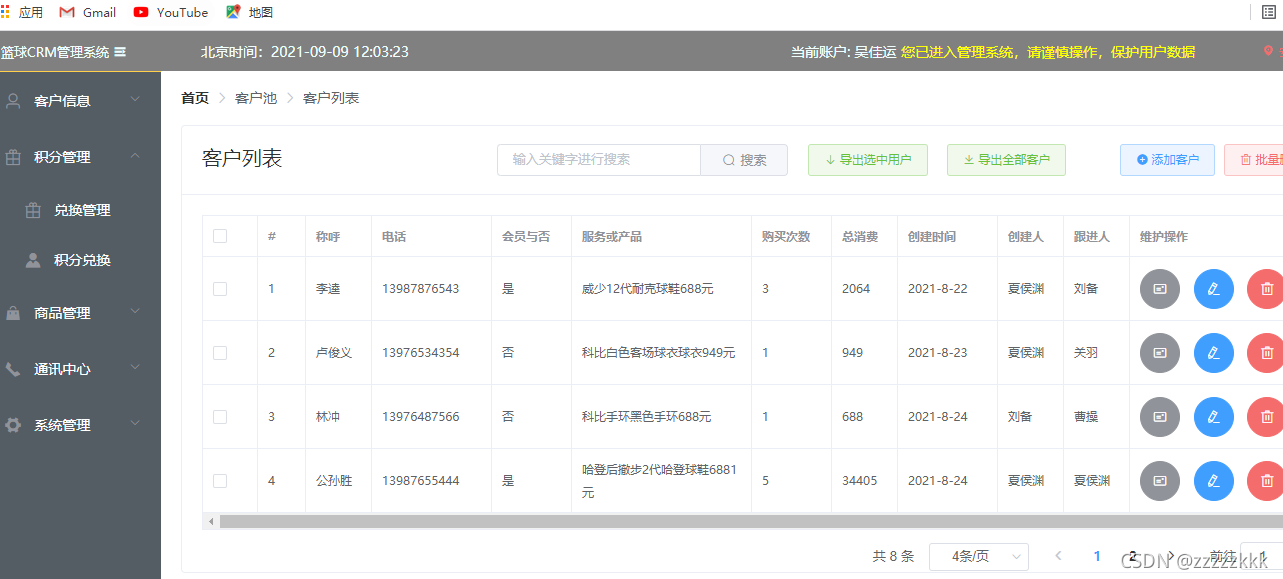1283x579 pixels.
Task: Click the 总消费 column header
Action: [x=860, y=237]
